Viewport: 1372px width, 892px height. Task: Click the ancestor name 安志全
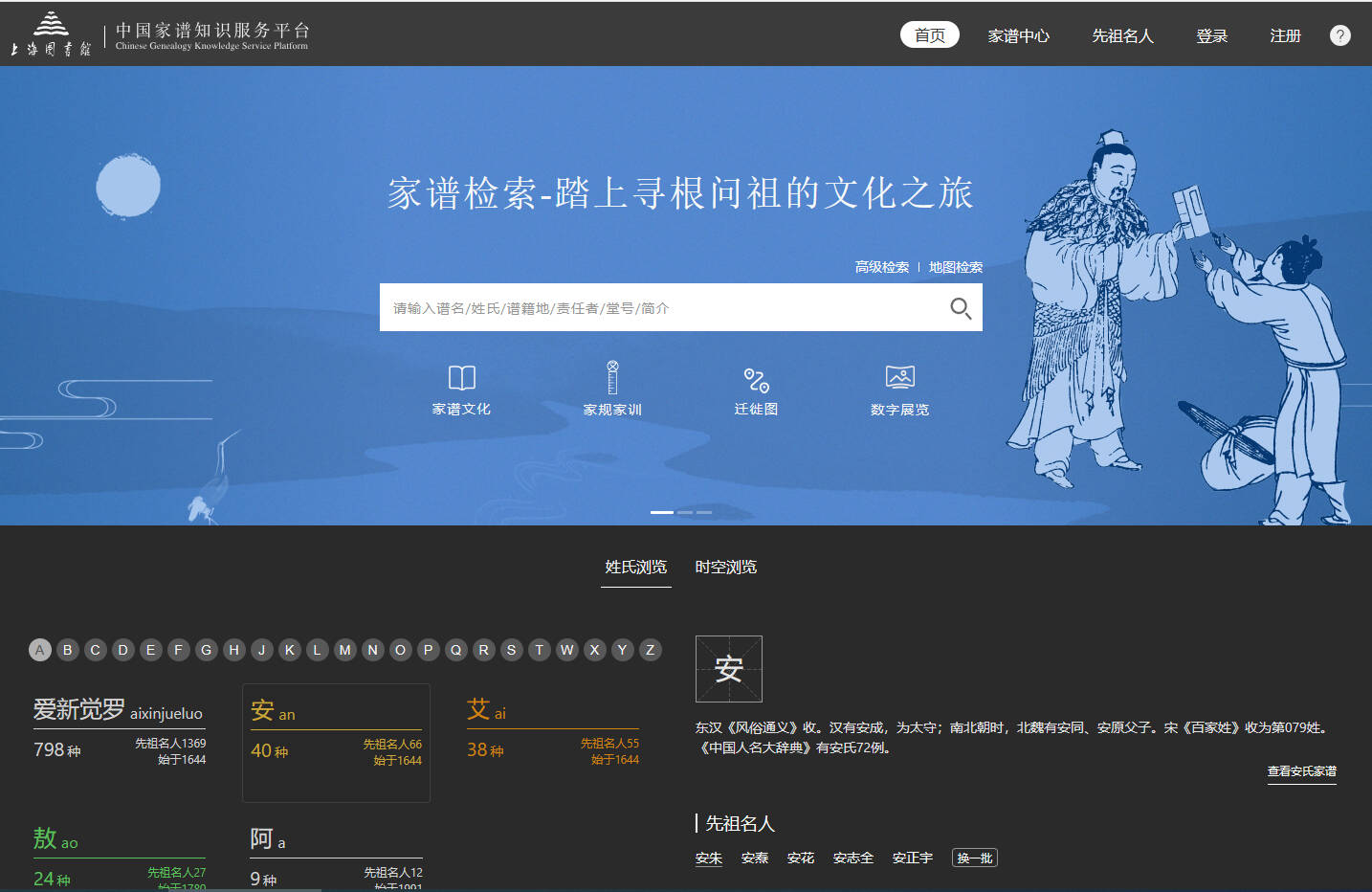tap(852, 858)
